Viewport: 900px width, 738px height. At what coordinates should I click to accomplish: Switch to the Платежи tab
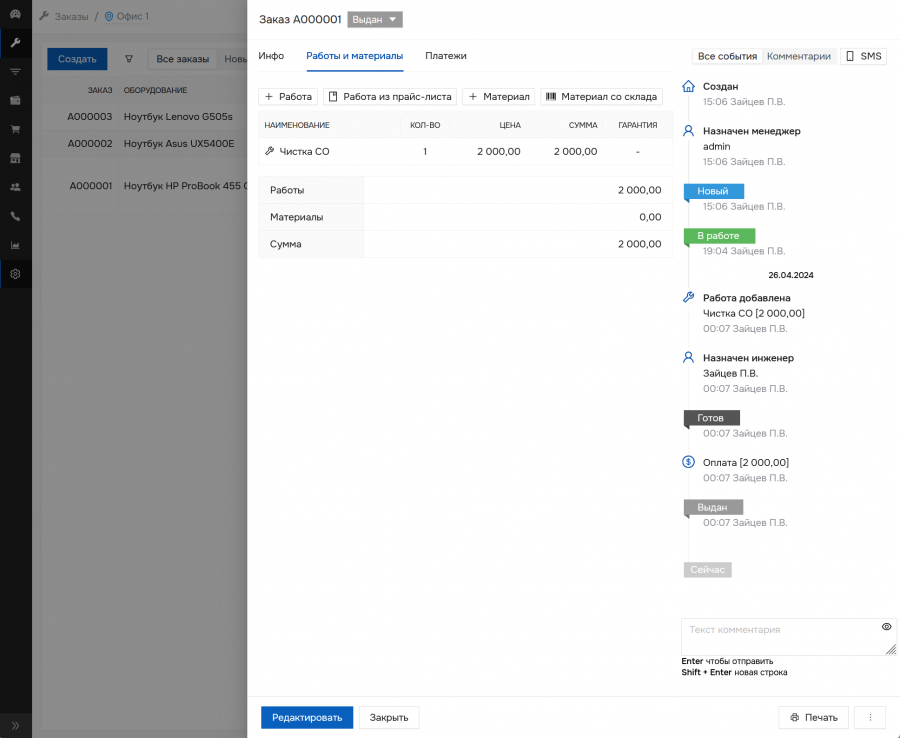(445, 56)
